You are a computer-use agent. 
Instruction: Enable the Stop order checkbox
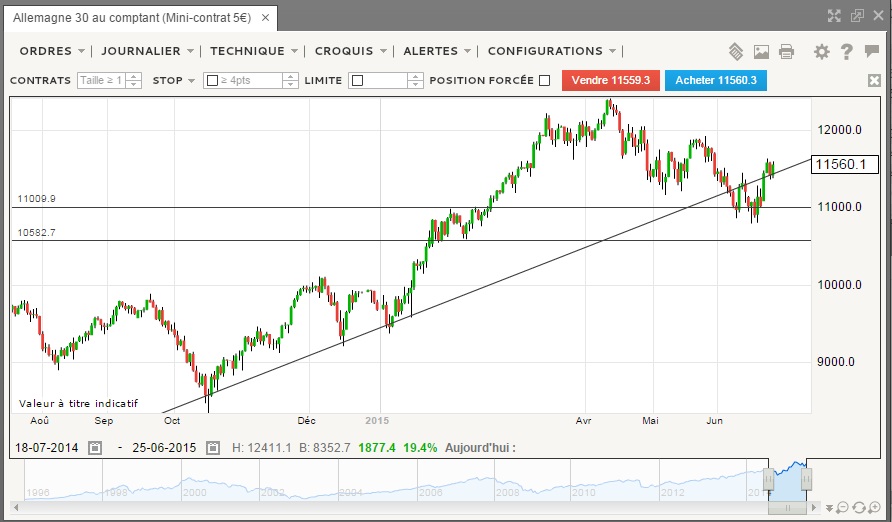click(x=212, y=81)
